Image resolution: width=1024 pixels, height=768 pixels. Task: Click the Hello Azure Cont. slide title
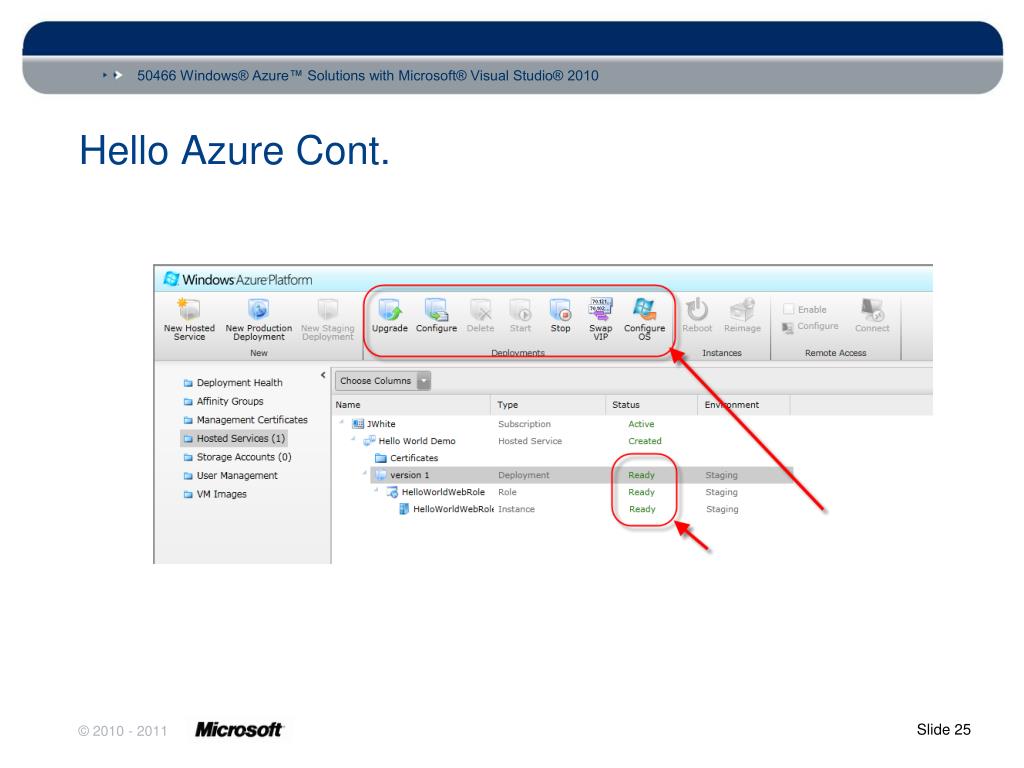tap(234, 151)
